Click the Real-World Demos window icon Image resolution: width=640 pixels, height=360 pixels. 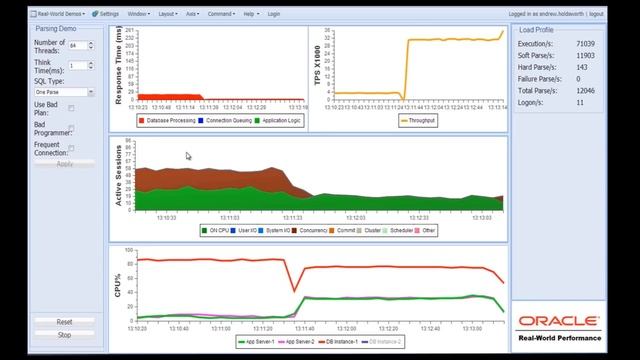coord(33,14)
